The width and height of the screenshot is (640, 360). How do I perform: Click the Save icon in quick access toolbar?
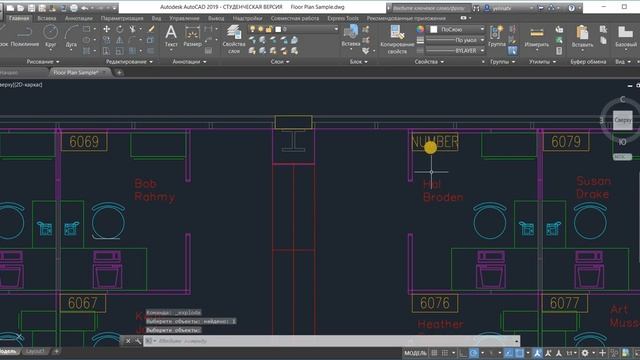click(31, 8)
